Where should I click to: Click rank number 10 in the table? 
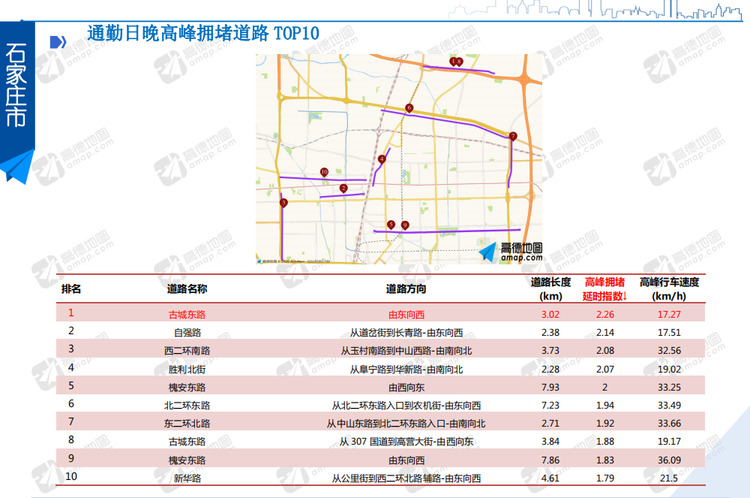pyautogui.click(x=71, y=476)
